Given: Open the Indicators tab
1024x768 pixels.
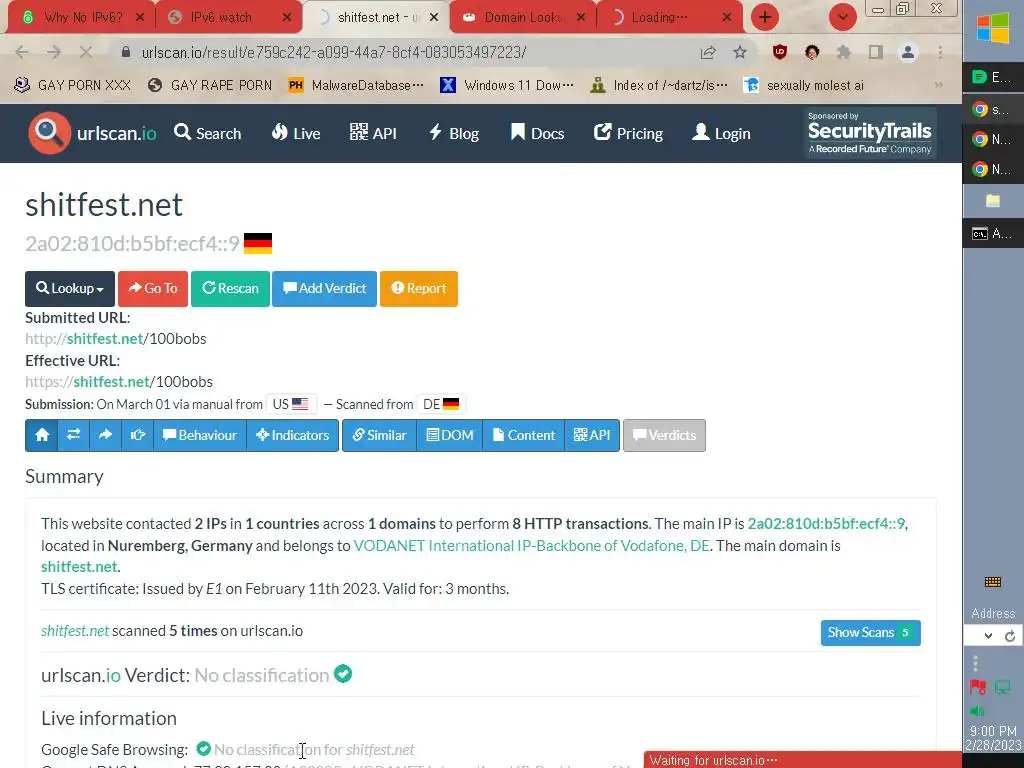Looking at the screenshot, I should [x=293, y=435].
